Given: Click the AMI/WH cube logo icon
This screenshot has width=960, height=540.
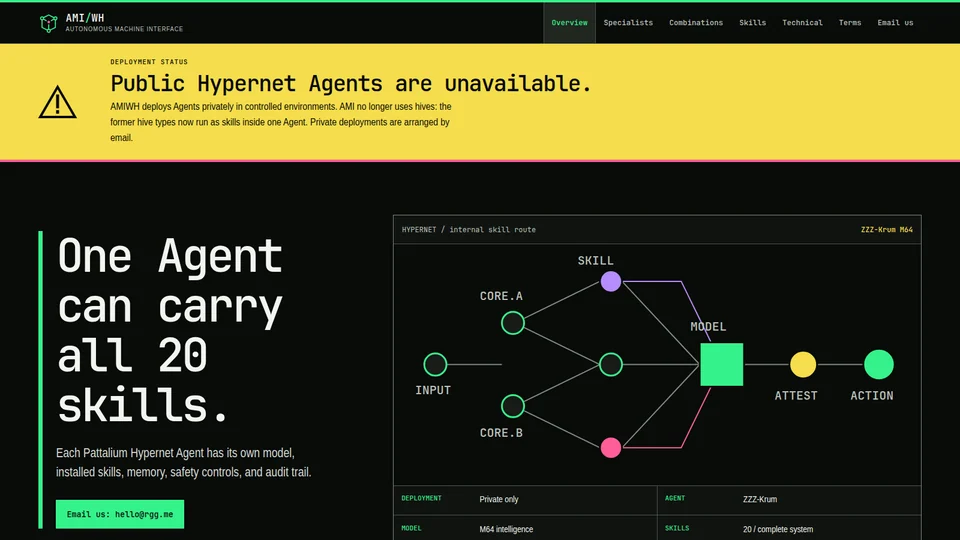Looking at the screenshot, I should coord(48,23).
